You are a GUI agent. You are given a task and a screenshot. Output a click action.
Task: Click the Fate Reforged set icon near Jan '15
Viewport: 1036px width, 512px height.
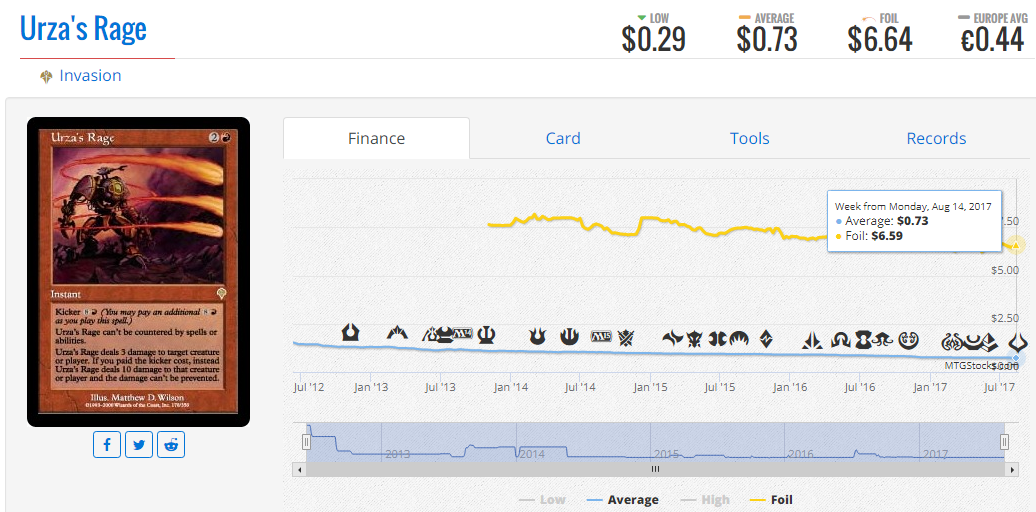point(673,338)
